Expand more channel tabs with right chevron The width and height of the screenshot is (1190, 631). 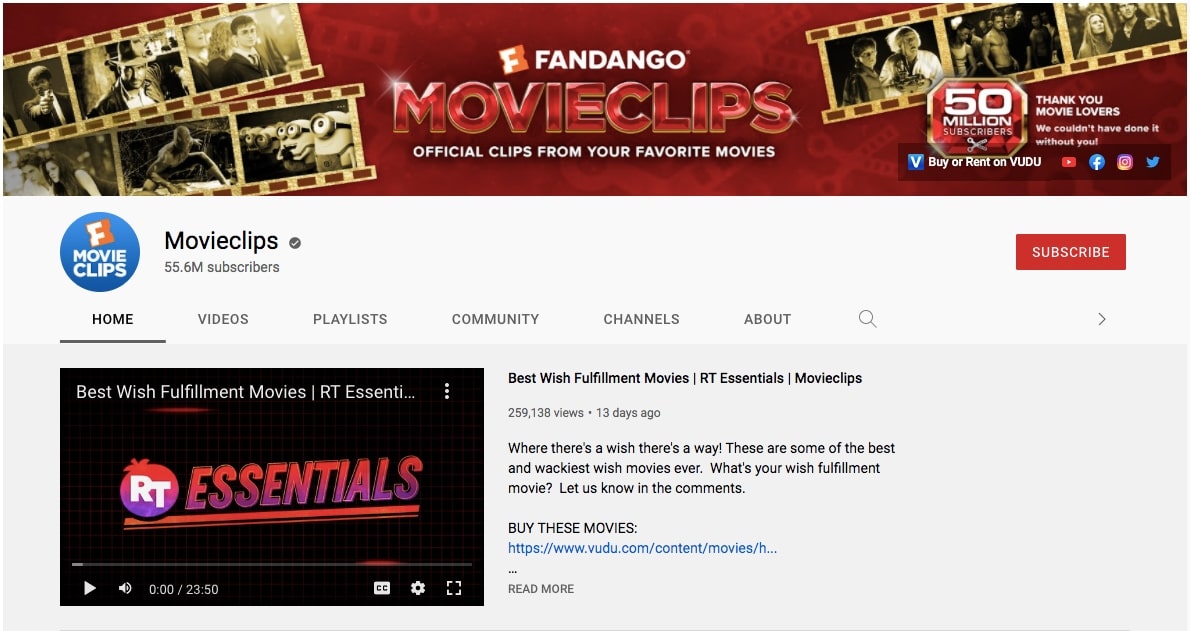pos(1102,319)
